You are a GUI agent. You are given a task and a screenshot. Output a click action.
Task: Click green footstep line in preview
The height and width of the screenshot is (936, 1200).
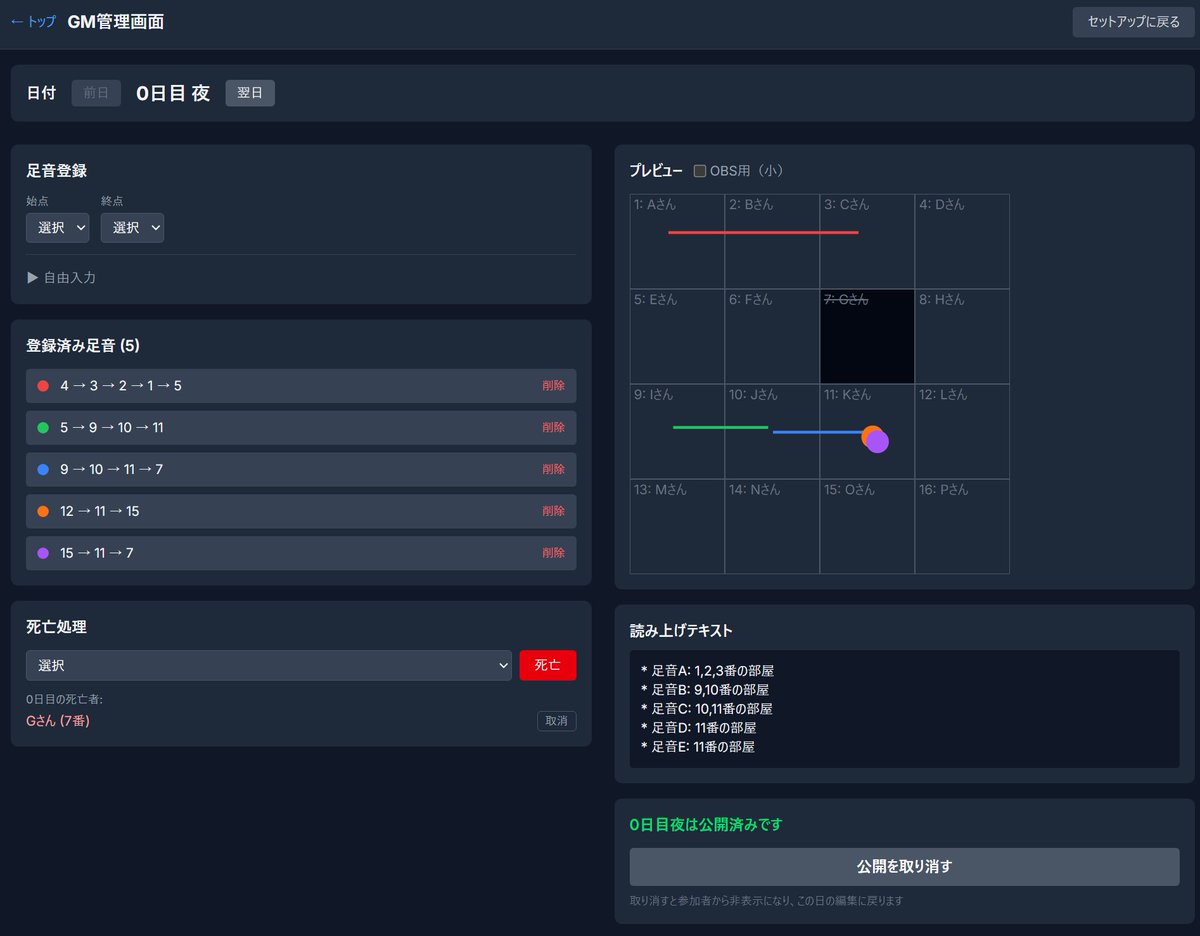(x=720, y=427)
